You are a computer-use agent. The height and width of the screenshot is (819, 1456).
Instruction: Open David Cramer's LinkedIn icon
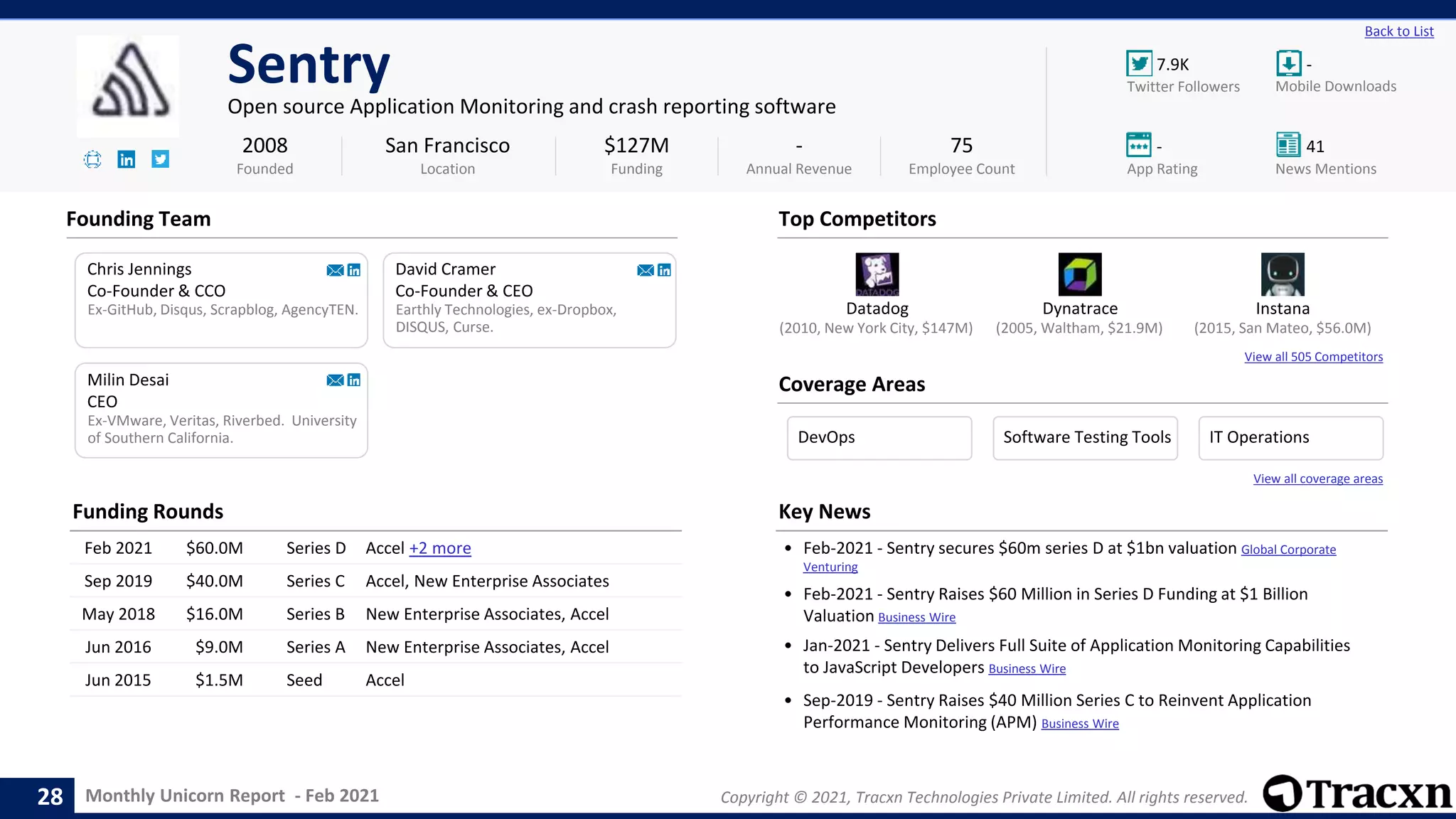(665, 270)
